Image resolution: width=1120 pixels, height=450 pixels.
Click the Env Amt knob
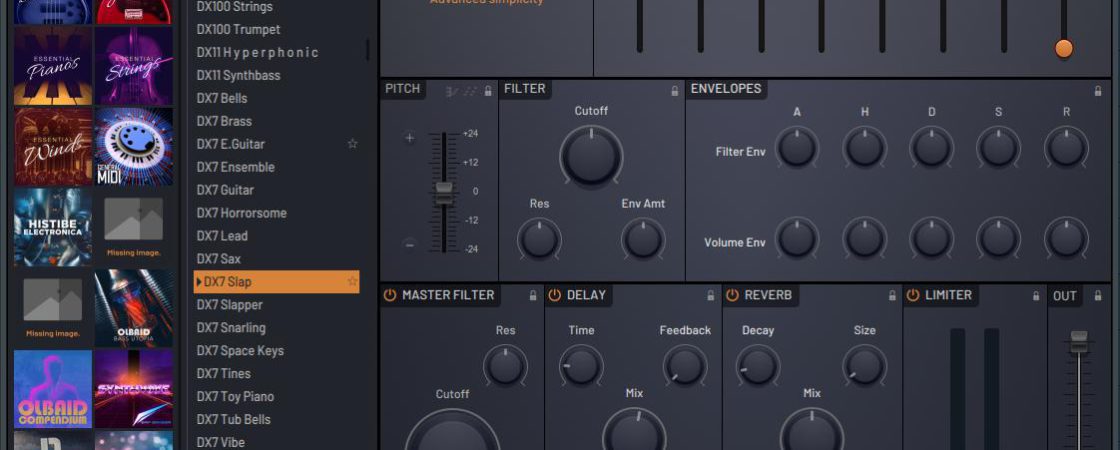pyautogui.click(x=643, y=239)
